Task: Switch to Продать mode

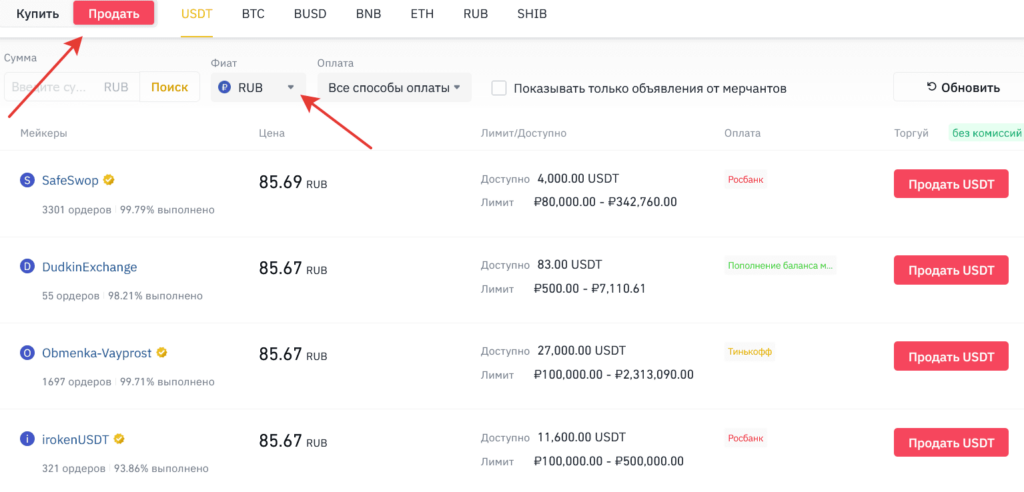Action: click(114, 14)
